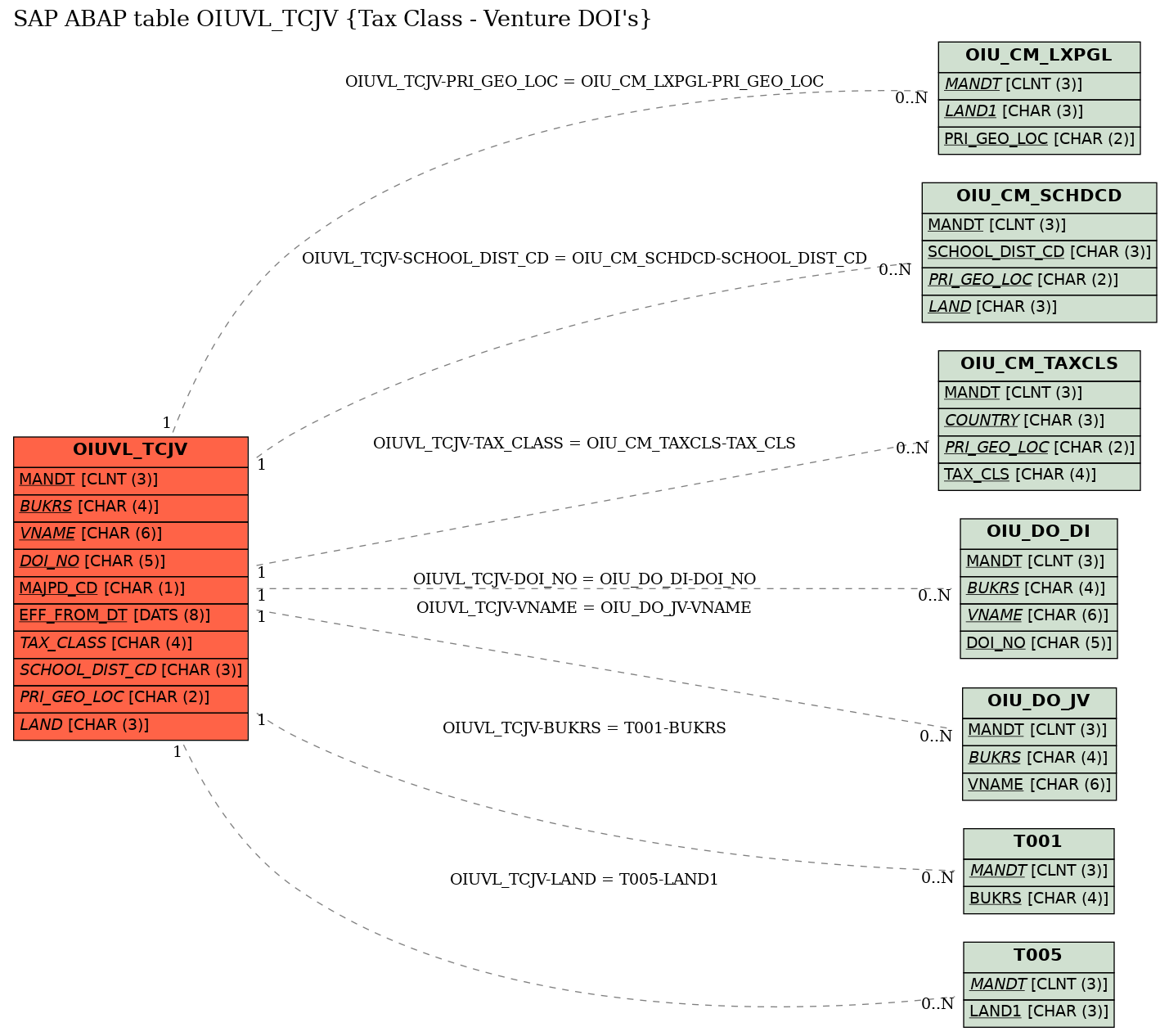
Task: Click 0..N cardinality beside OIU_CM_TAXCLS
Action: pos(912,448)
